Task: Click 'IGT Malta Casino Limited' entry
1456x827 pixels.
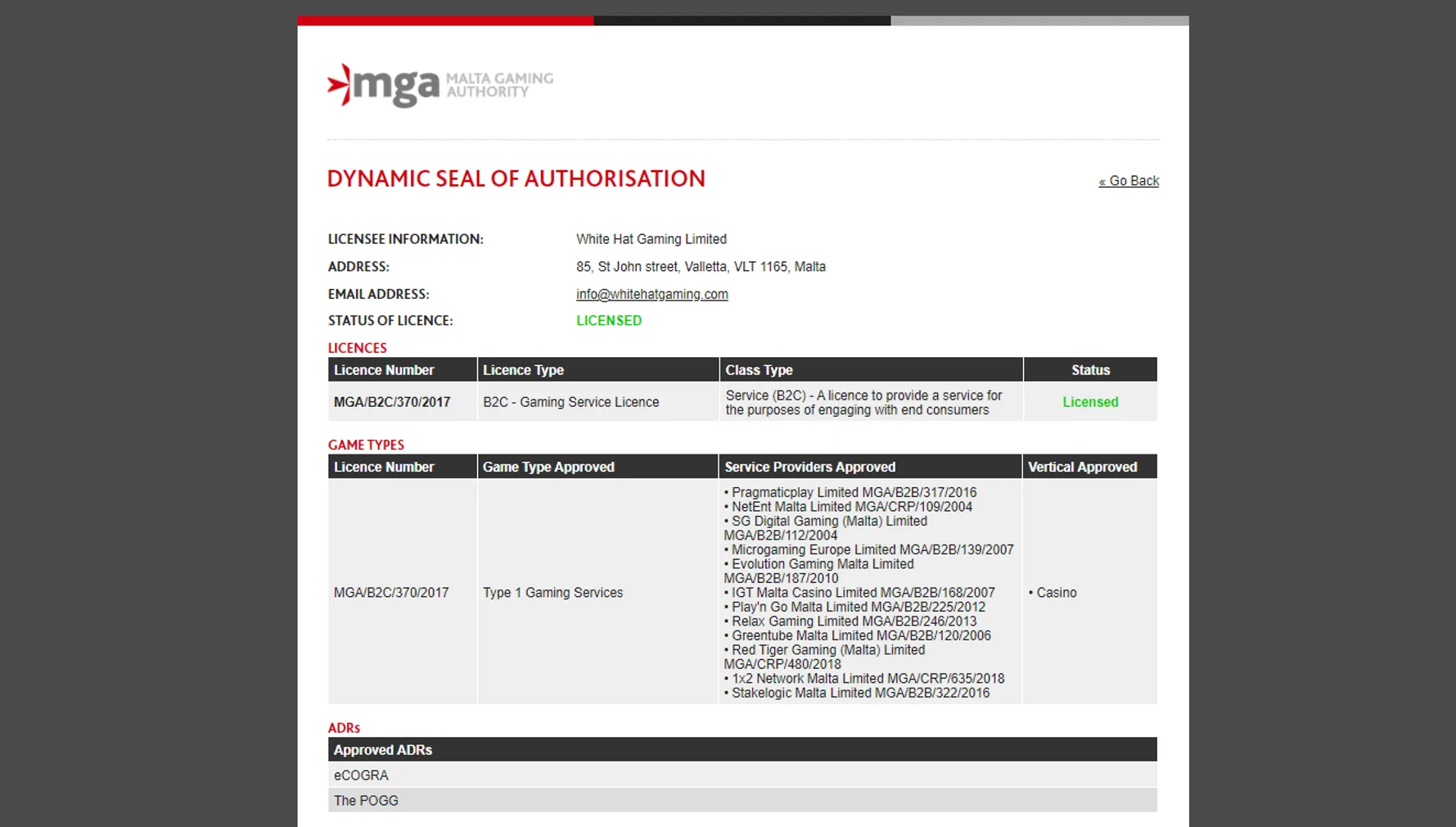Action: tap(859, 593)
